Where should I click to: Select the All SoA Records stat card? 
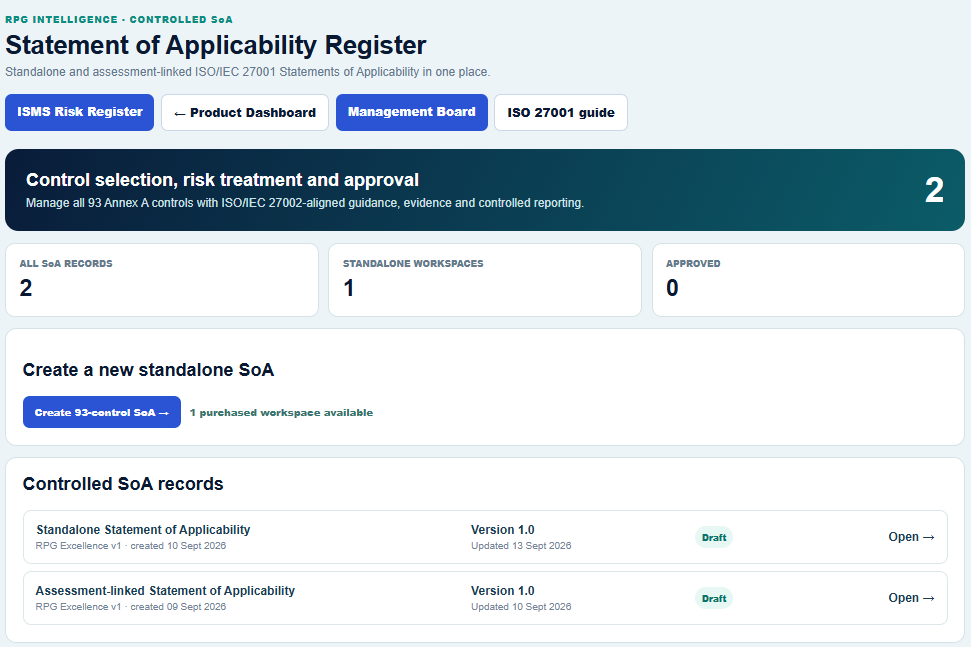pyautogui.click(x=162, y=280)
